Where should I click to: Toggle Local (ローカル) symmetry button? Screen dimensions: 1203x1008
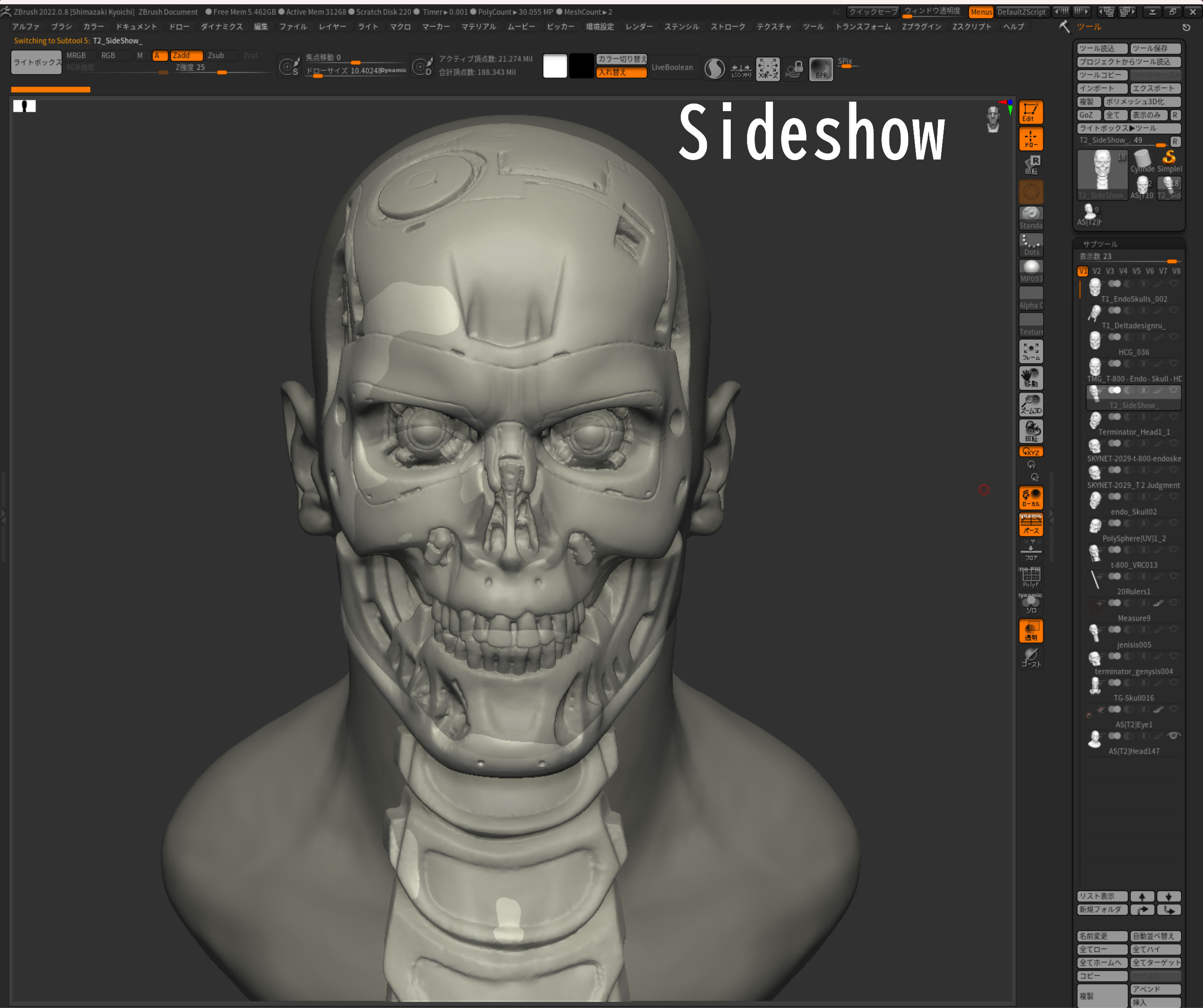[x=1030, y=497]
